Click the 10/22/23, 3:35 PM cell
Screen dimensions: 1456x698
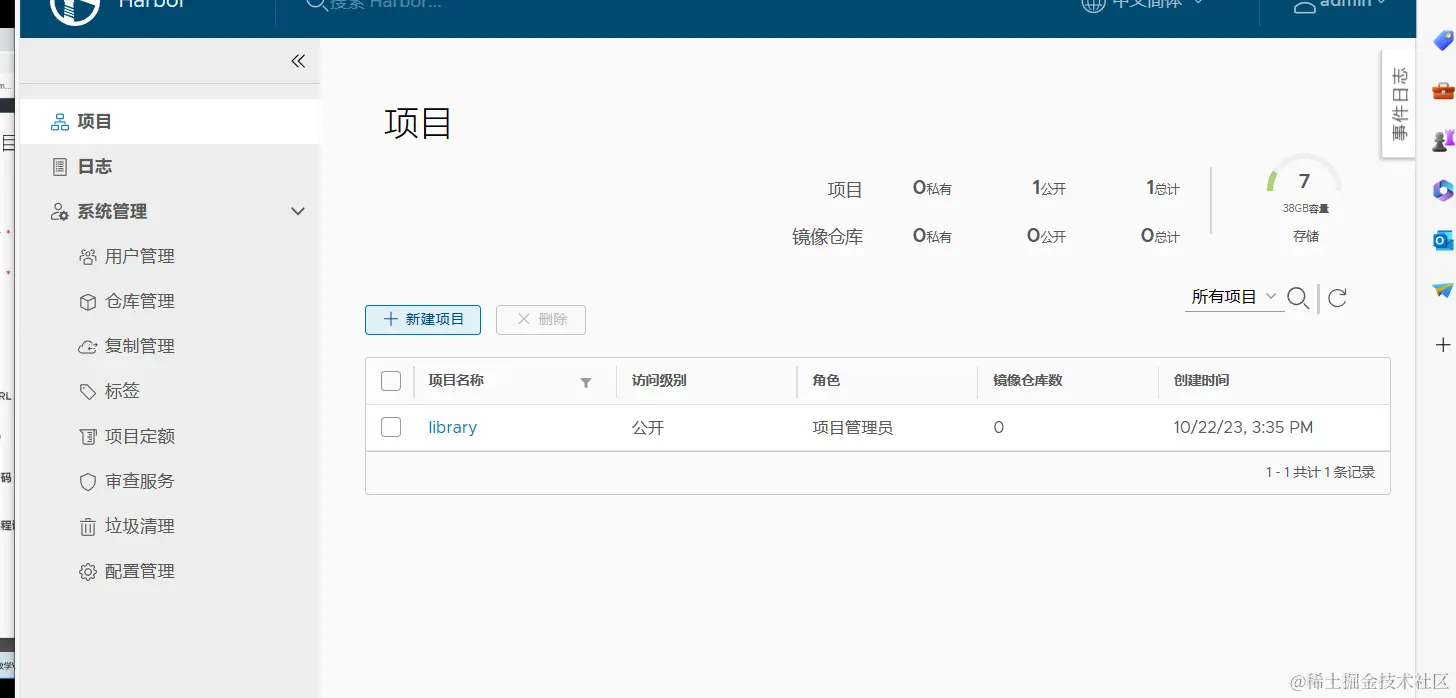pos(1243,427)
